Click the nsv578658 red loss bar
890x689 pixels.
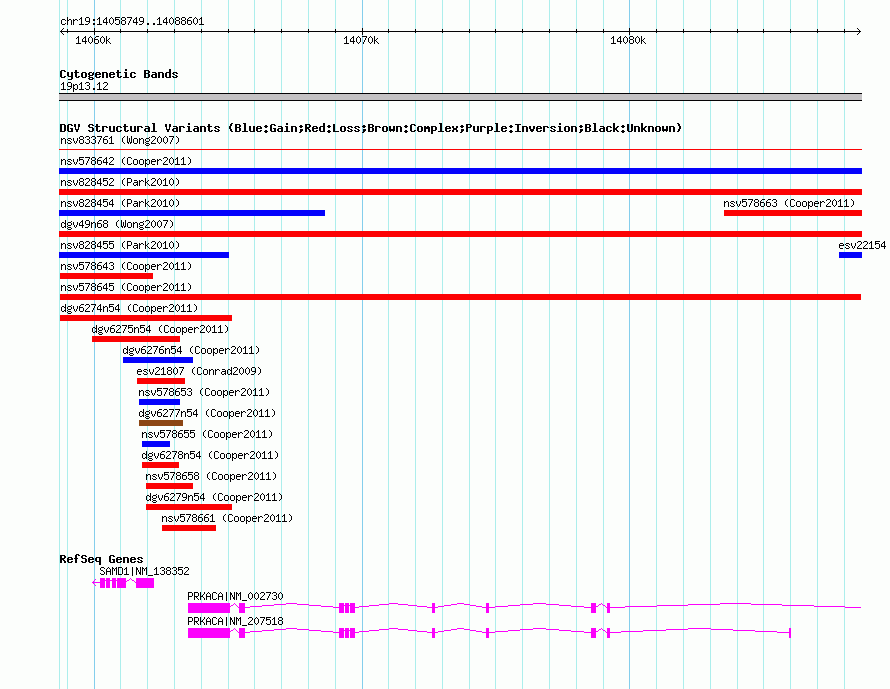click(169, 486)
